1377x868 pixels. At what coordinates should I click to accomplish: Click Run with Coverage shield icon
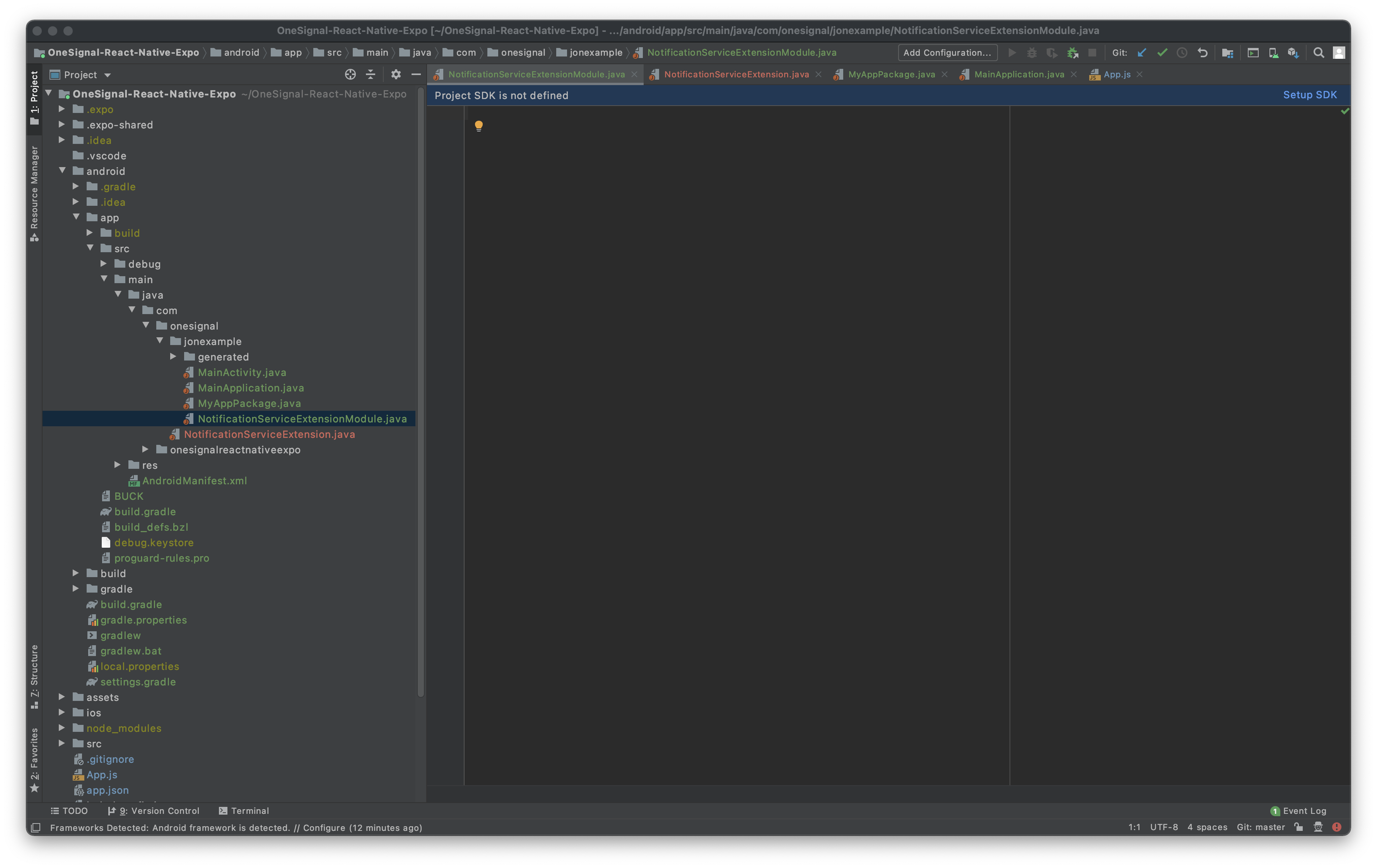click(1052, 53)
